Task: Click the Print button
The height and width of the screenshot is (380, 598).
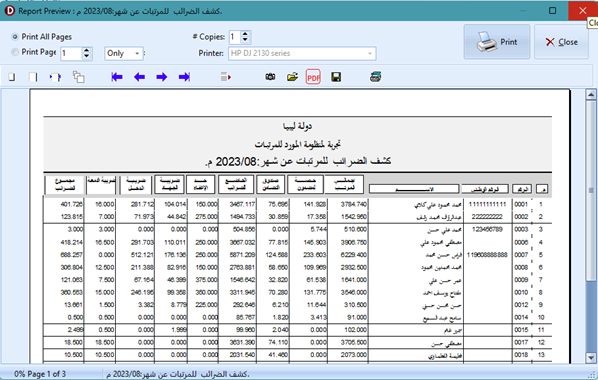Action: coord(497,42)
